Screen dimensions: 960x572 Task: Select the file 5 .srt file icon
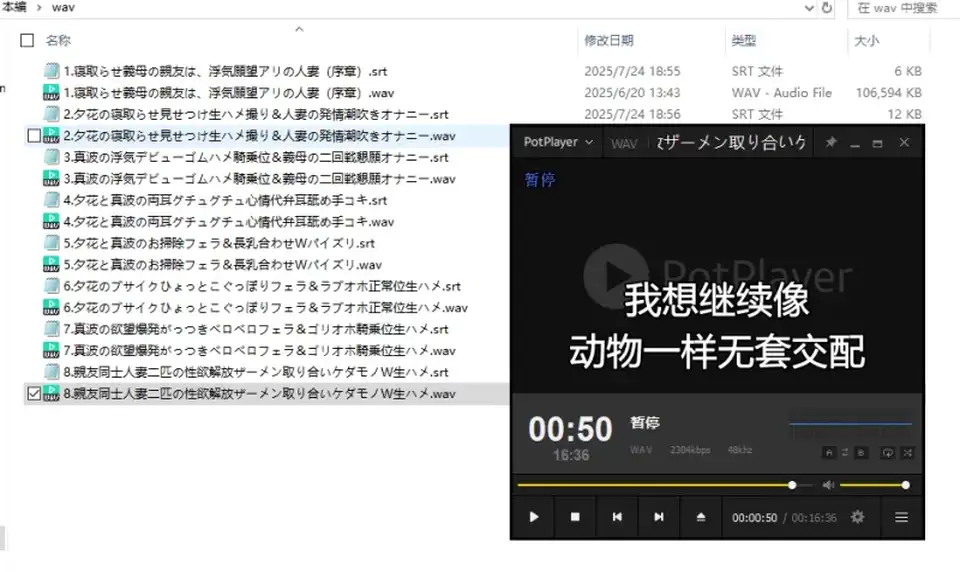tap(51, 243)
